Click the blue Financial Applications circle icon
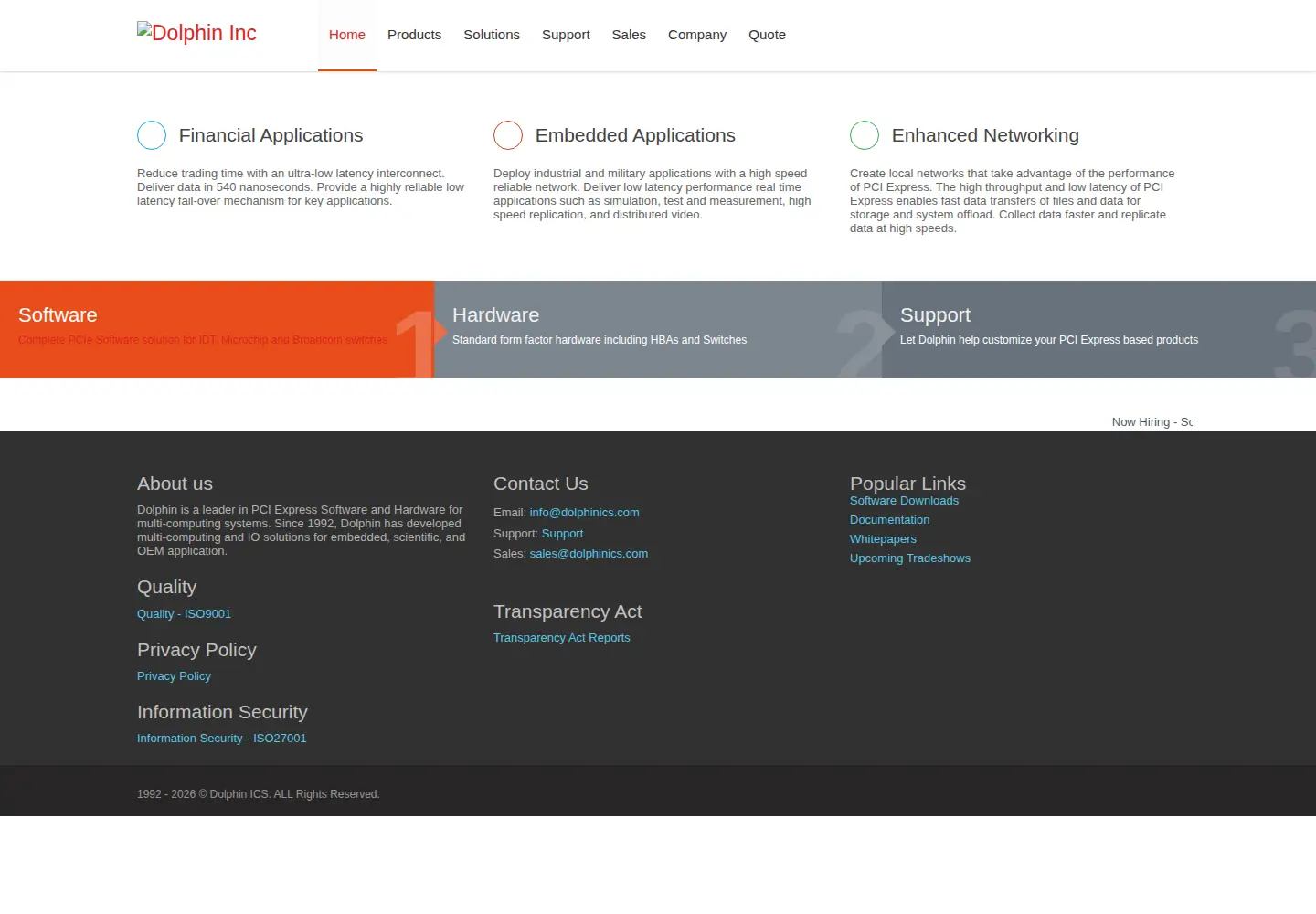The image size is (1316, 914). point(152,135)
